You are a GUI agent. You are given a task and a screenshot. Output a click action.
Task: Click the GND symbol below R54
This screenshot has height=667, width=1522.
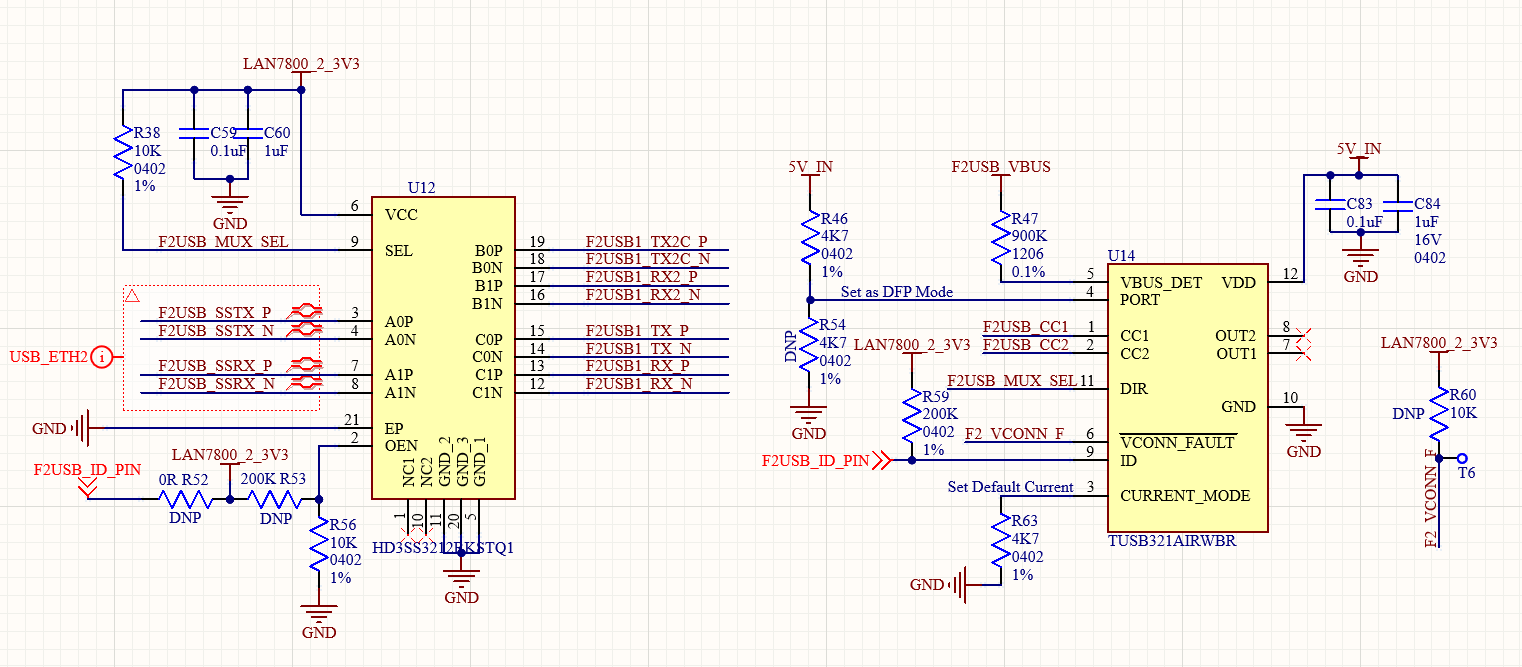(x=809, y=423)
